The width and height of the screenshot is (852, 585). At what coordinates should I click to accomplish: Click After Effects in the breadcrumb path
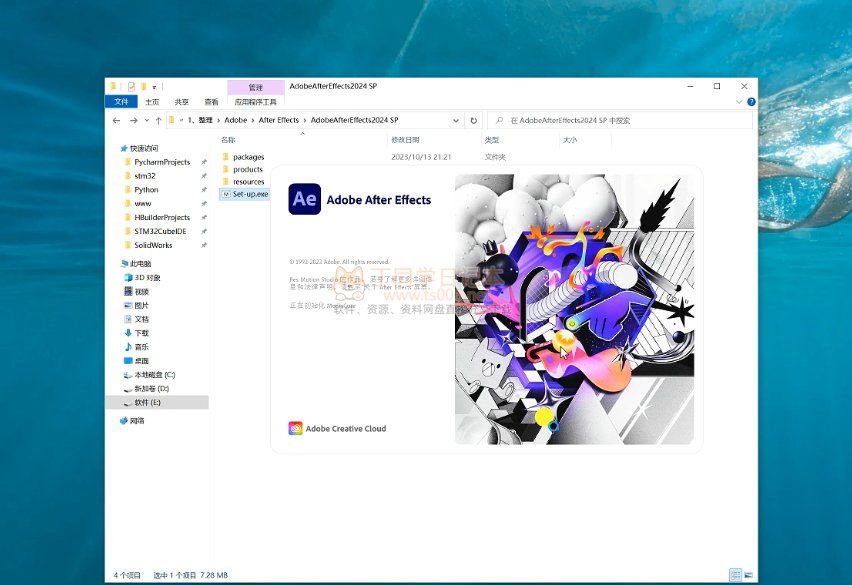pyautogui.click(x=278, y=120)
